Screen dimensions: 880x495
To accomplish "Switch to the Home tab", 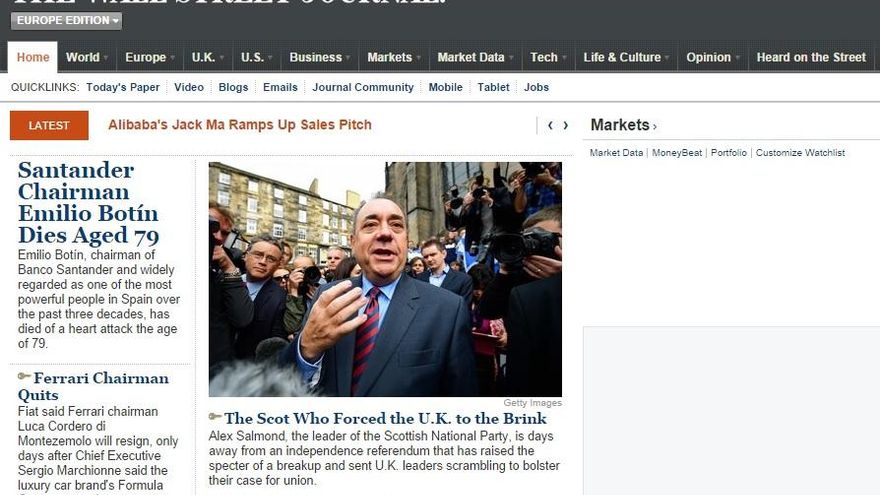I will pos(33,57).
